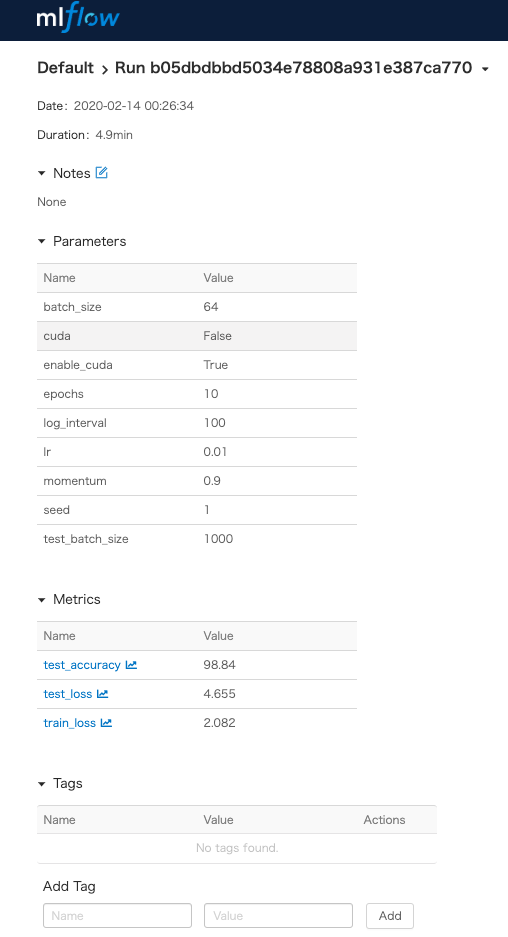Collapse the Notes section
Image resolution: width=508 pixels, height=937 pixels.
(42, 173)
